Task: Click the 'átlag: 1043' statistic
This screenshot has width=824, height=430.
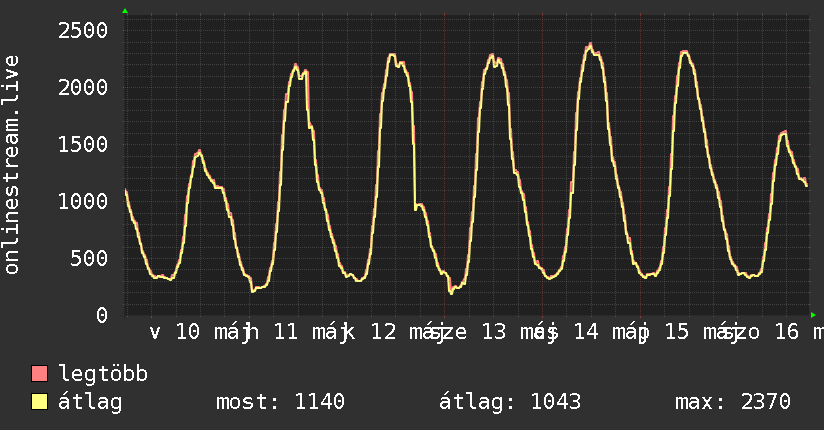Action: click(x=510, y=402)
